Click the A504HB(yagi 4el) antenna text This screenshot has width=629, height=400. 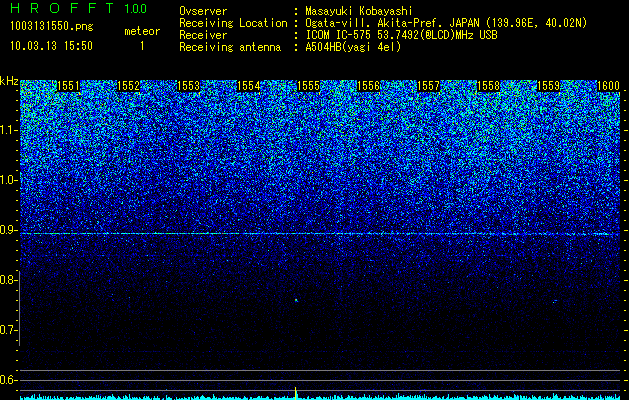tap(353, 47)
